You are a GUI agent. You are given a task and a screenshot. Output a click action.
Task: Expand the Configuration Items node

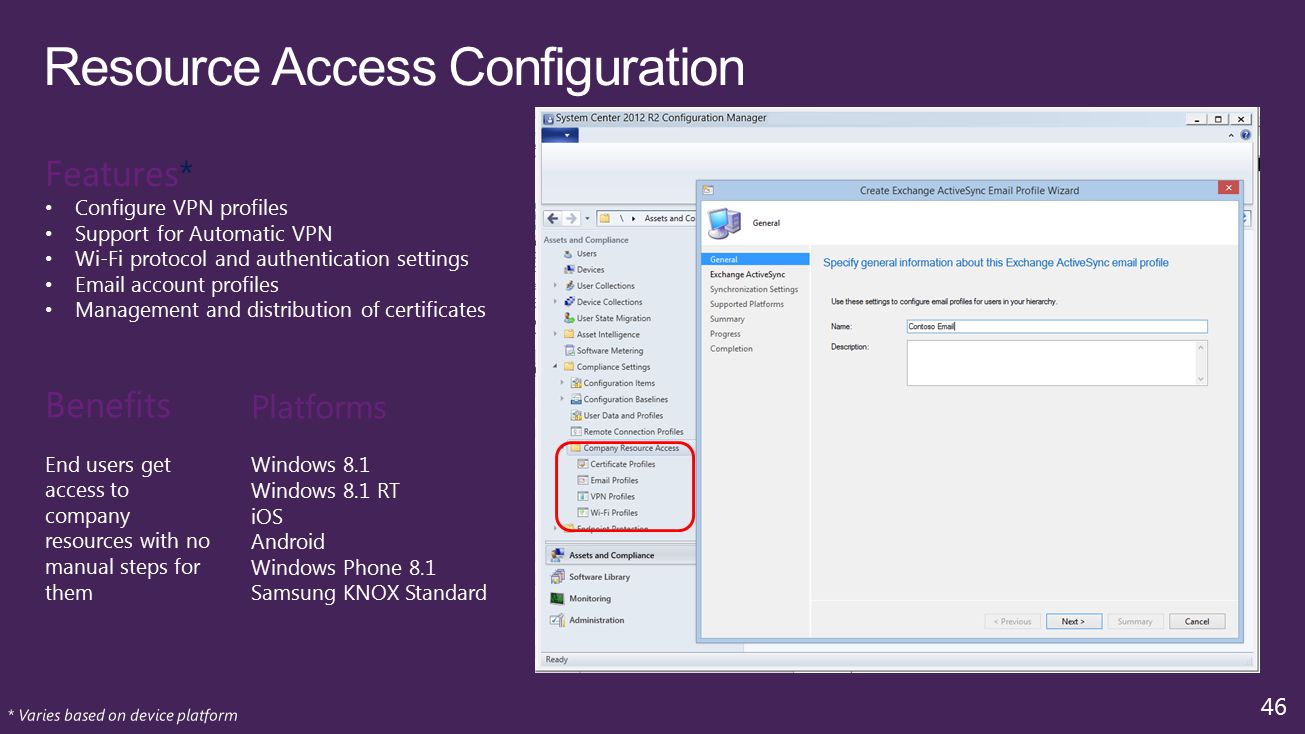pyautogui.click(x=562, y=383)
